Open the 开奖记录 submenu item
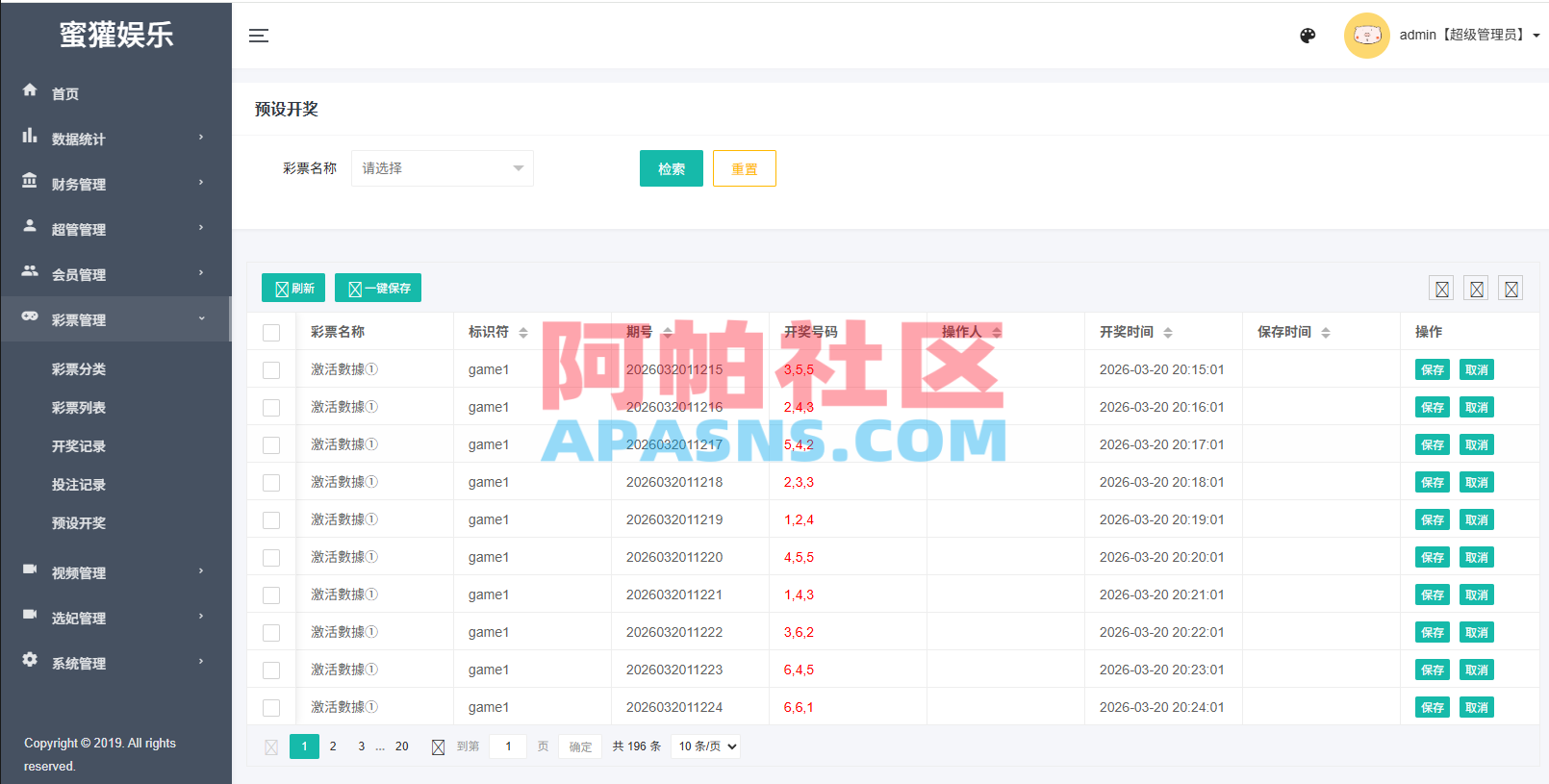The width and height of the screenshot is (1549, 784). tap(79, 446)
